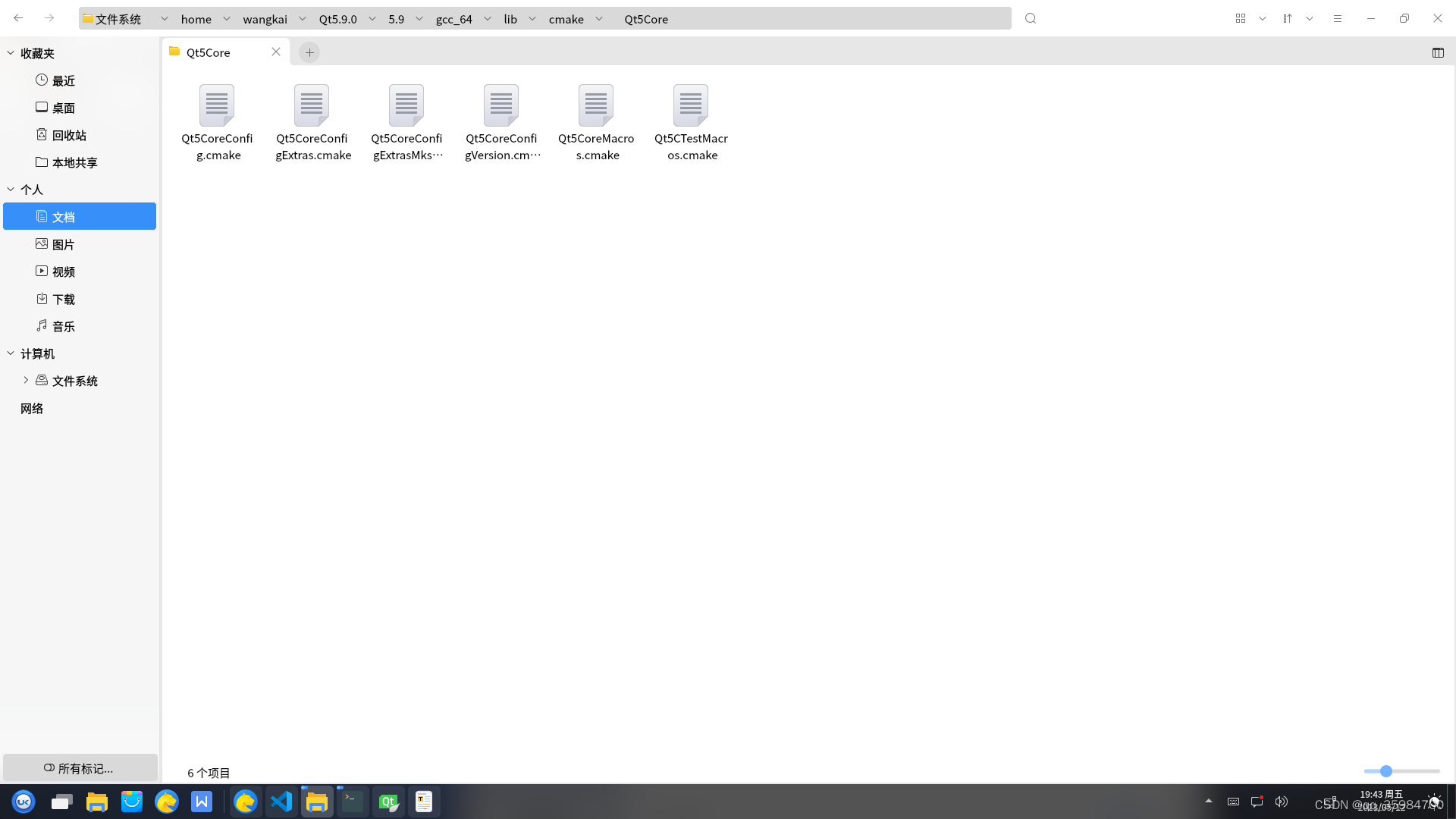This screenshot has width=1456, height=819.
Task: Open the hamburger settings menu
Action: [x=1338, y=17]
